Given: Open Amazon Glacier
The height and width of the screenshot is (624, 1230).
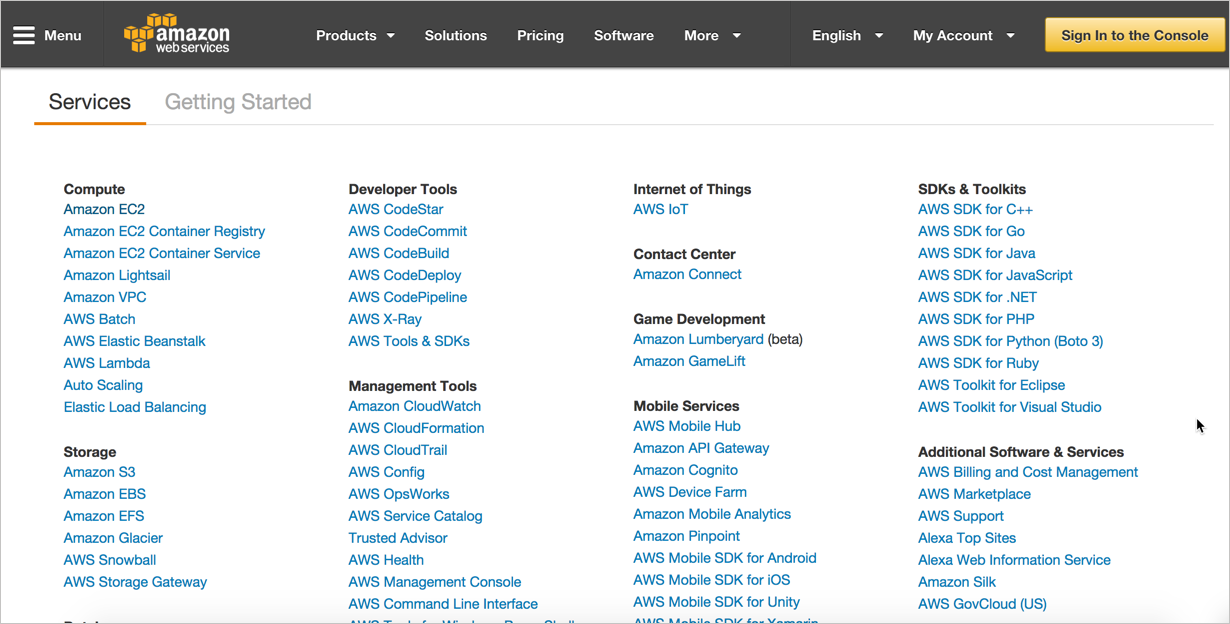Looking at the screenshot, I should pos(113,538).
